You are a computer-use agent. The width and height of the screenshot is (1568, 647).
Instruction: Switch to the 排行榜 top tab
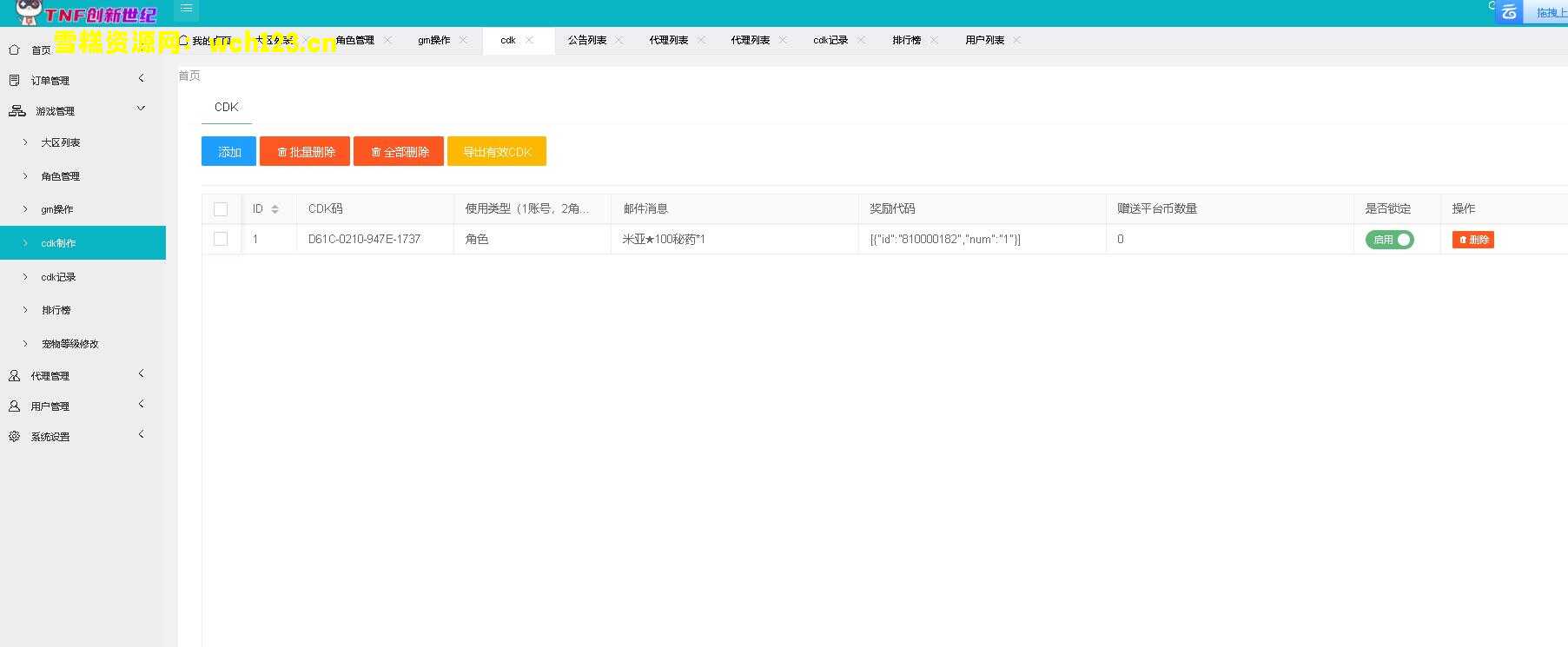tap(906, 40)
